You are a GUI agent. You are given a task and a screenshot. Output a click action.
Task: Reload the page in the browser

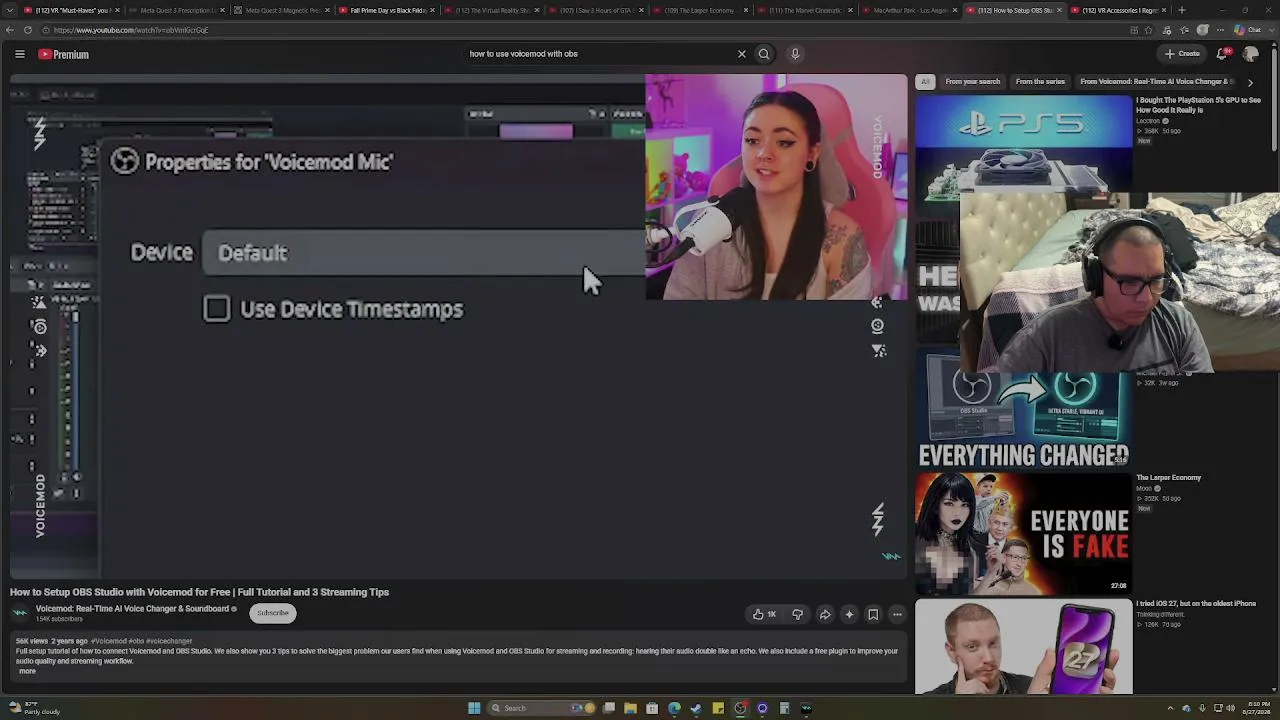click(28, 30)
